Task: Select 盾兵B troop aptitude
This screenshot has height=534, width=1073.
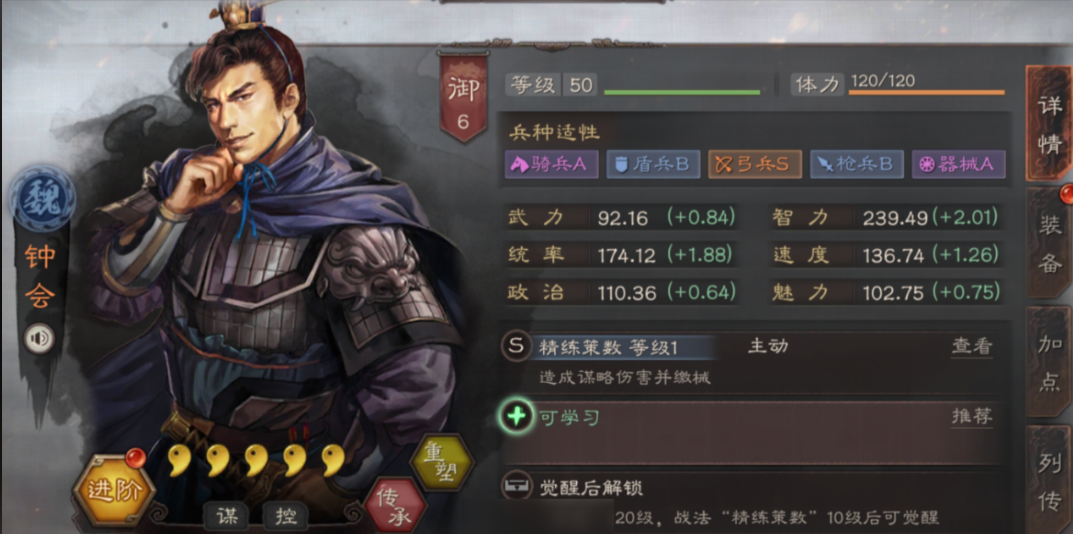Action: [x=653, y=164]
